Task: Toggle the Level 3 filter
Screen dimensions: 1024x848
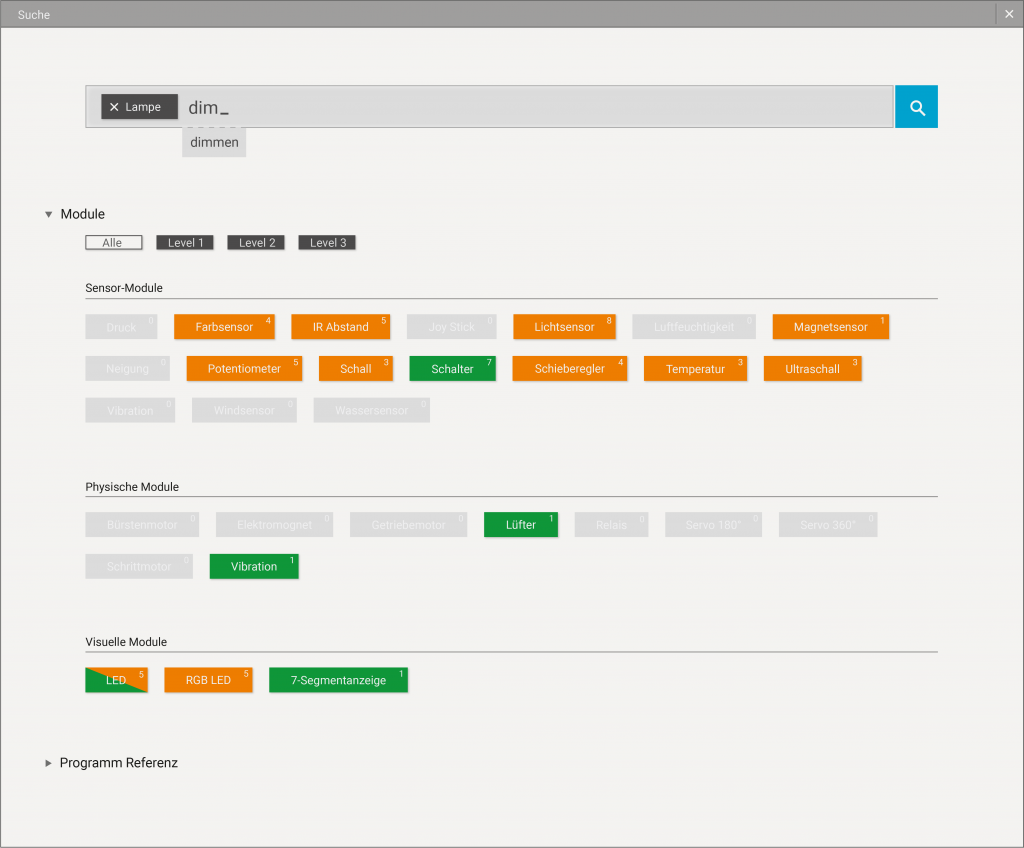Action: tap(327, 242)
